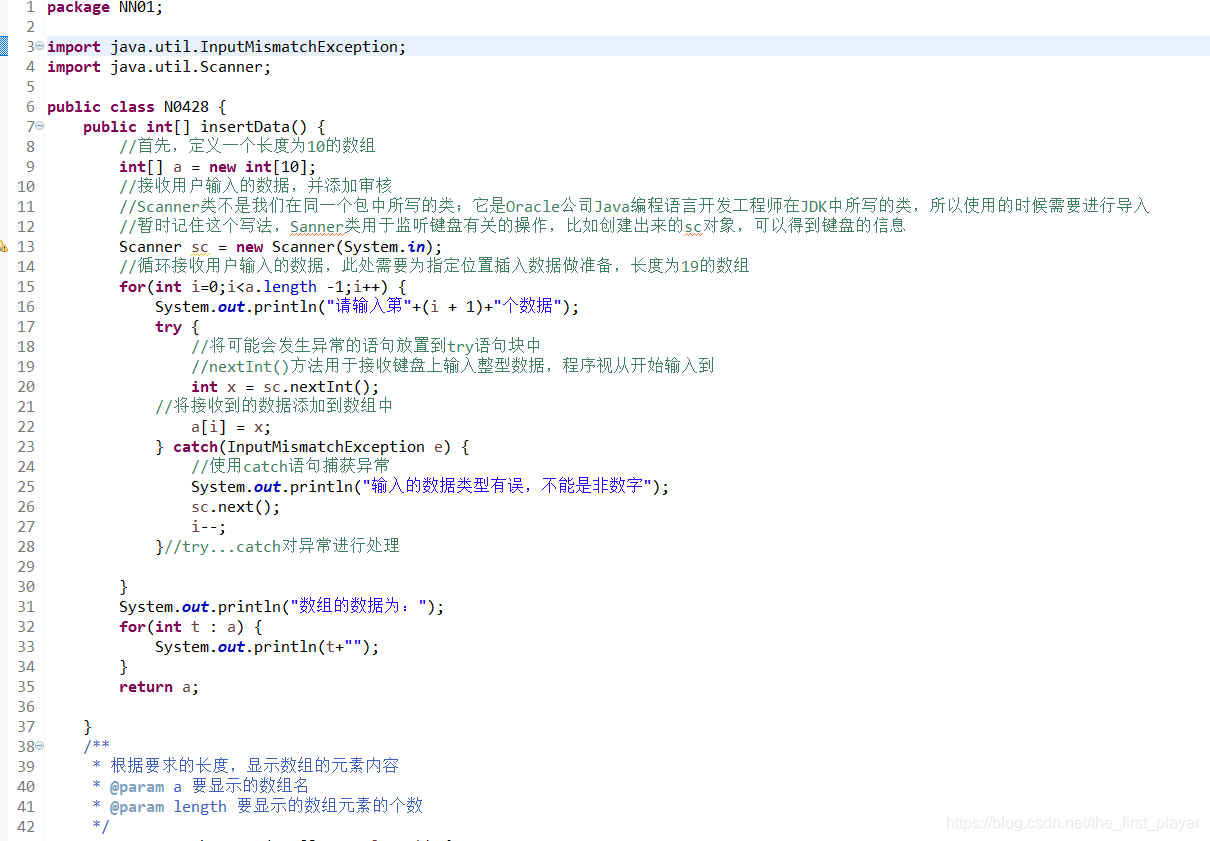This screenshot has width=1210, height=841.
Task: Click the 'package NN01;' statement
Action: [x=104, y=7]
